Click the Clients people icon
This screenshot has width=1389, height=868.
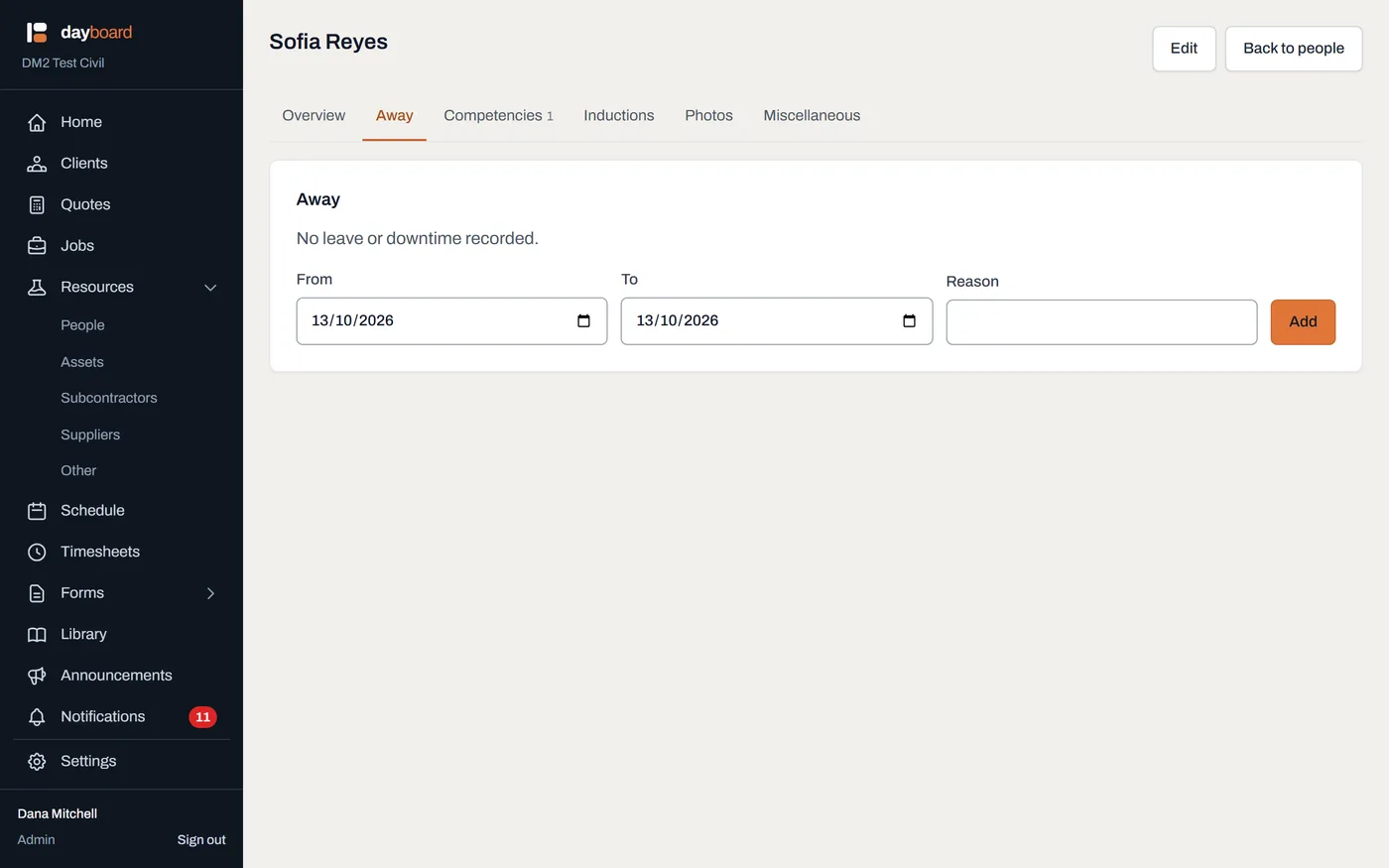point(37,164)
